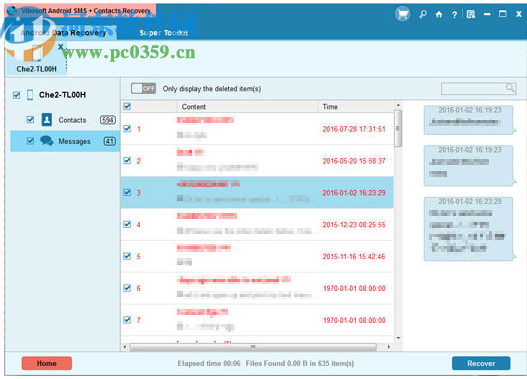This screenshot has width=527, height=379.
Task: Click the phone icon beside Che2-TL00H
Action: coord(30,95)
